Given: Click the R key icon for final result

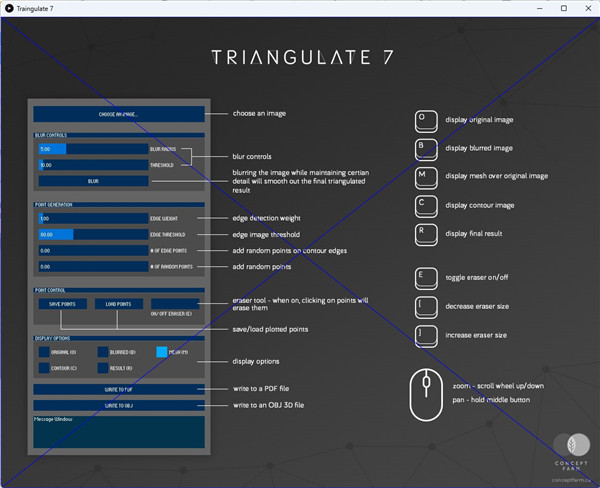Looking at the screenshot, I should point(426,235).
